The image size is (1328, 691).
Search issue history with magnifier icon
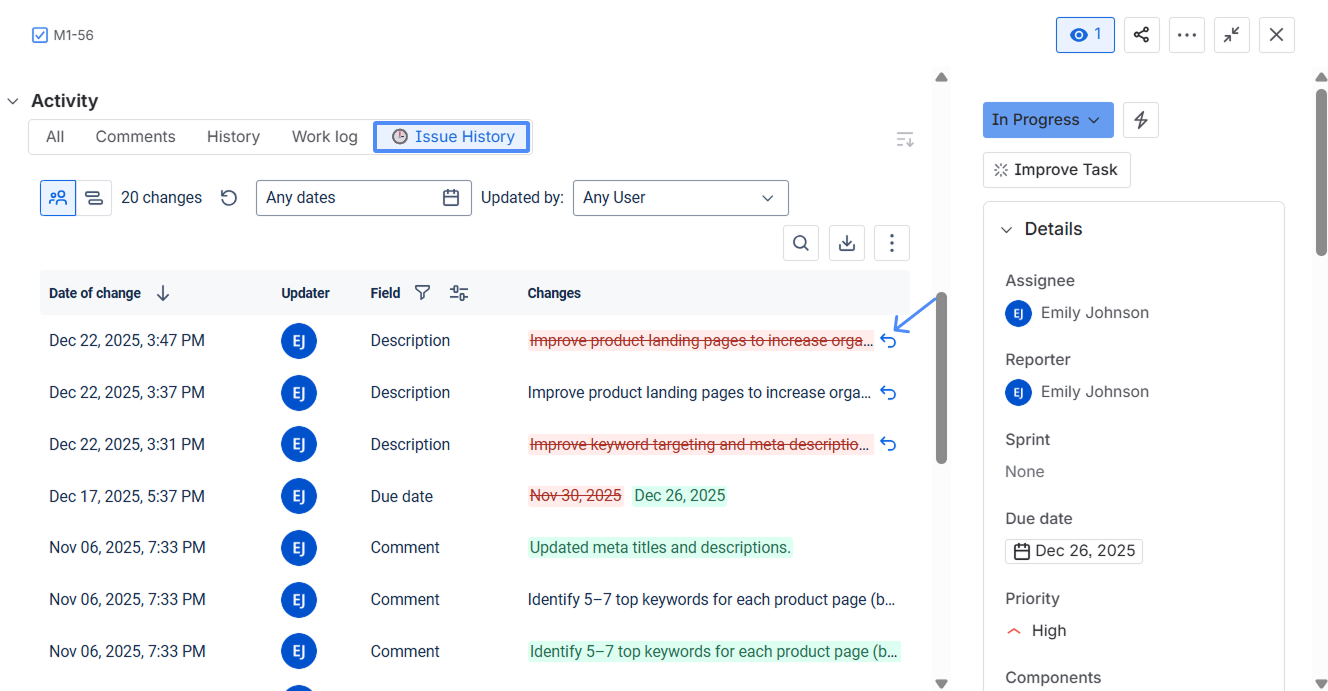pyautogui.click(x=801, y=242)
